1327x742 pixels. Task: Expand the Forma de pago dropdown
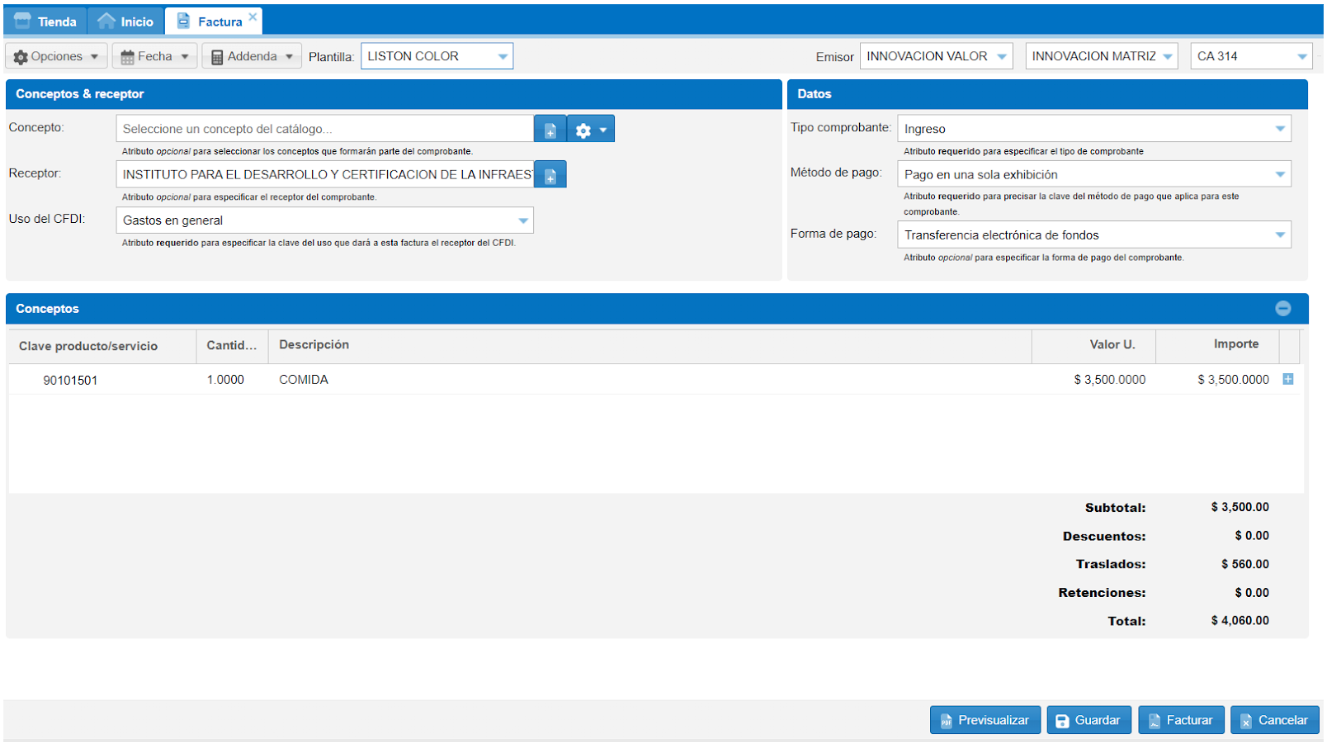[x=1279, y=235]
